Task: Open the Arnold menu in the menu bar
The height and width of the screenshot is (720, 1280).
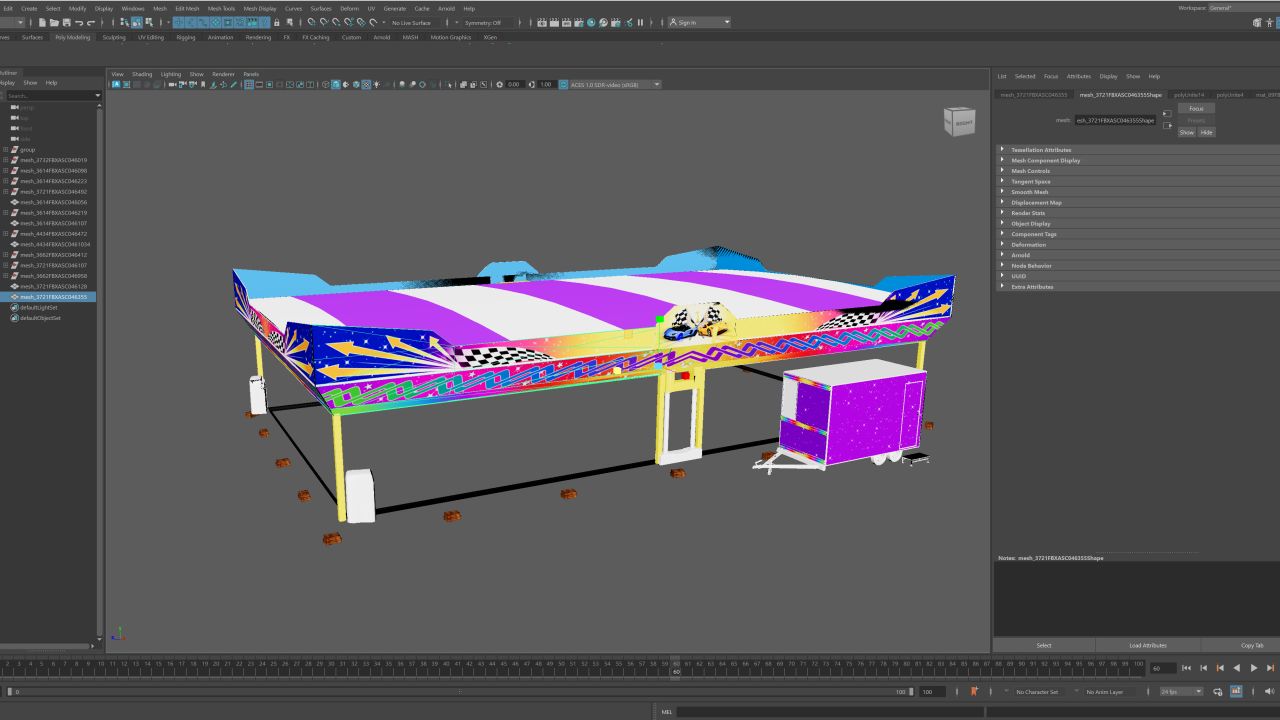Action: (446, 8)
